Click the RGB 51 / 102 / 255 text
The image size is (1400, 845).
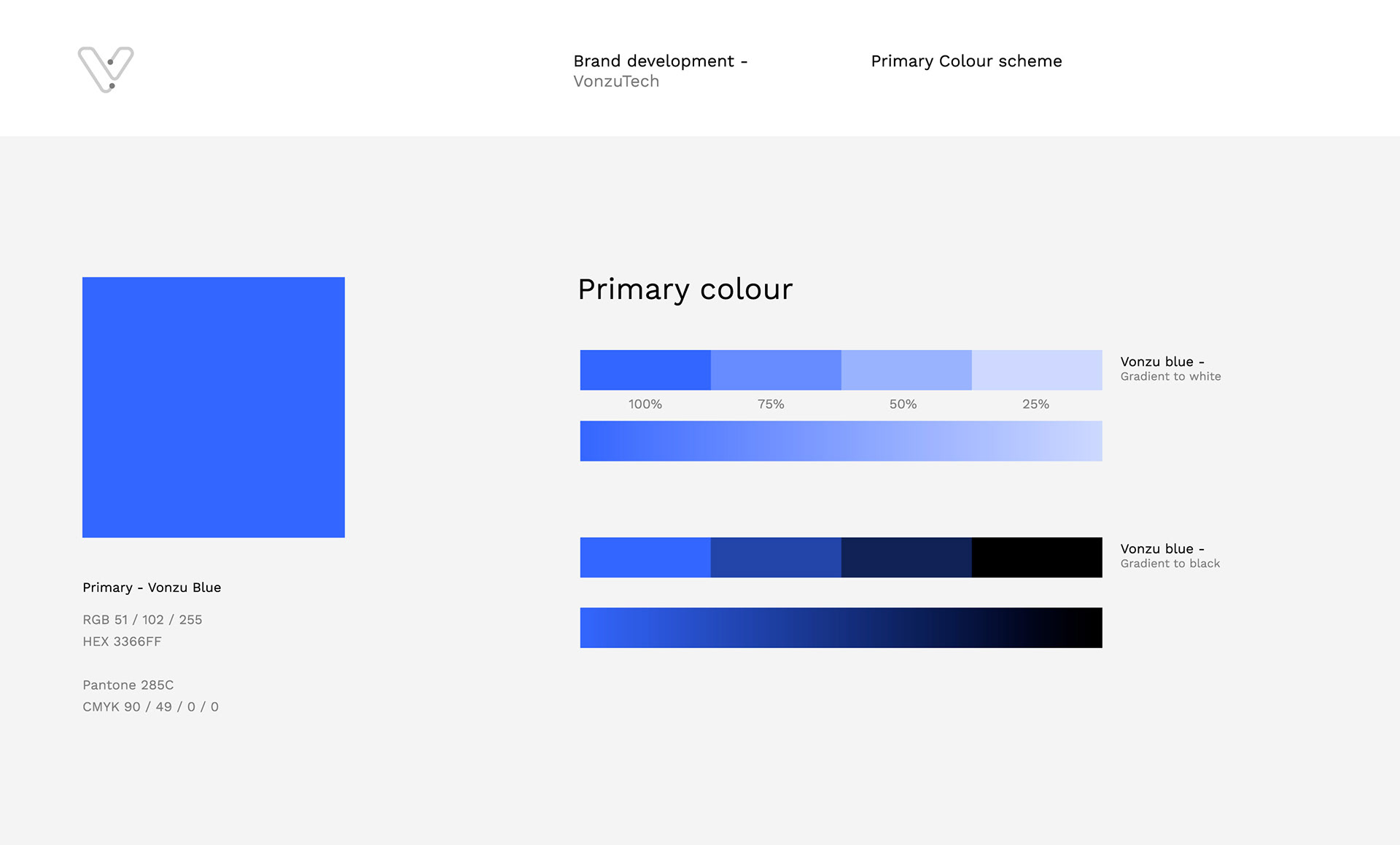142,620
